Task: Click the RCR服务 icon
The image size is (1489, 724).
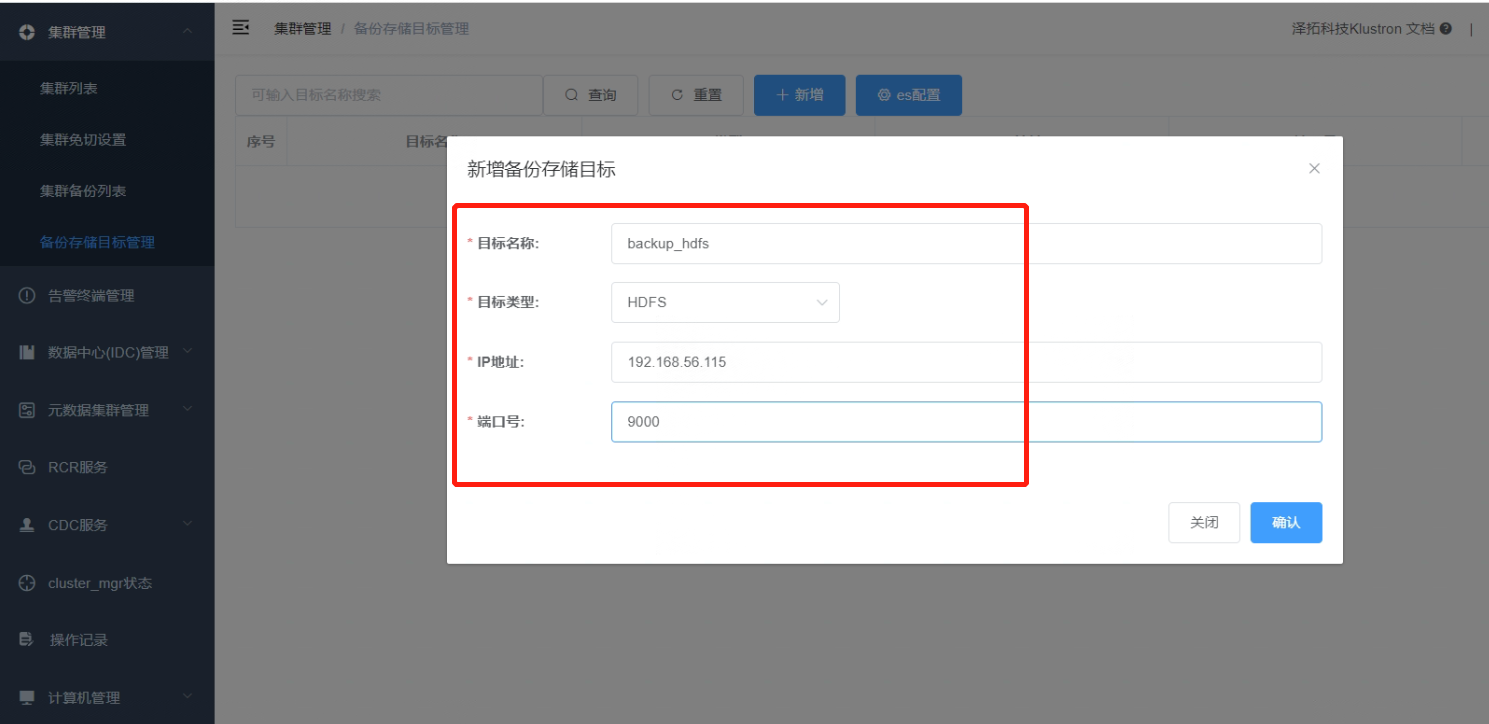Action: click(27, 467)
